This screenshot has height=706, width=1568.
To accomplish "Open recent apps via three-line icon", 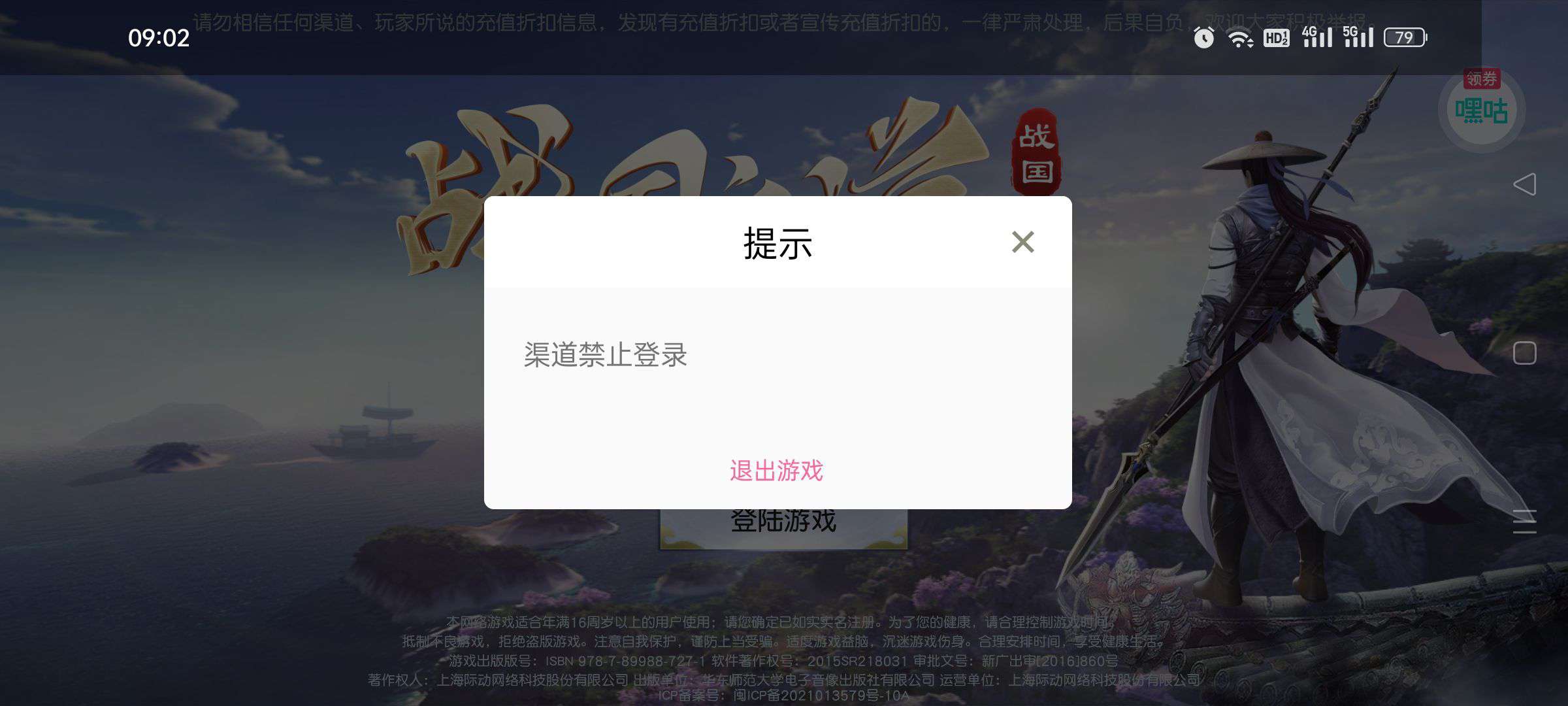I will pos(1524,522).
